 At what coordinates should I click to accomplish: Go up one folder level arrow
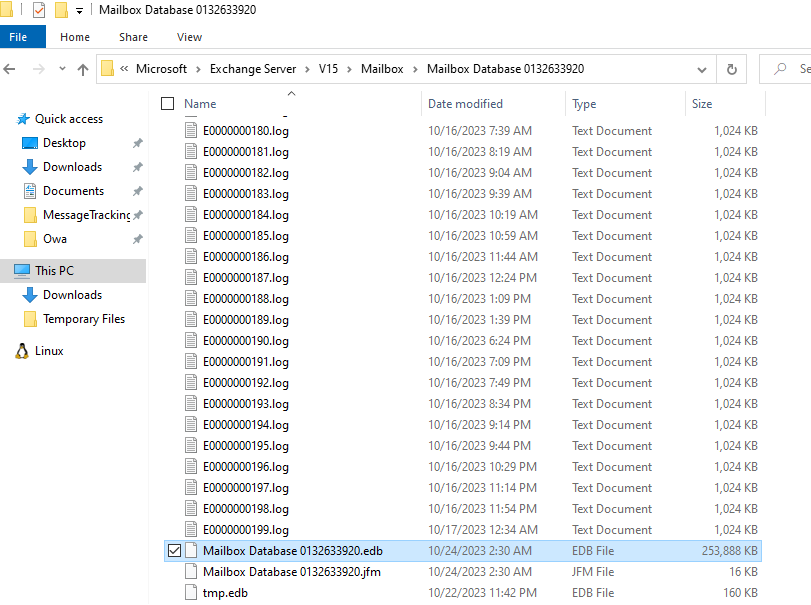click(x=83, y=69)
